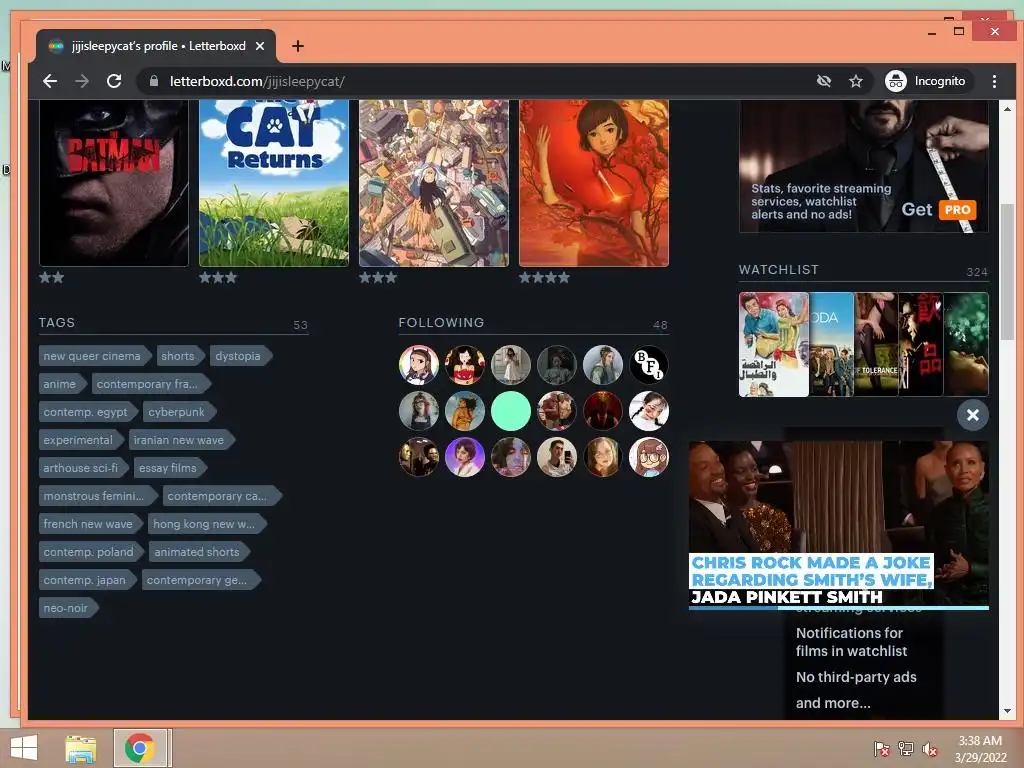Reload the Letterboxd page
This screenshot has width=1024, height=768.
pos(114,81)
